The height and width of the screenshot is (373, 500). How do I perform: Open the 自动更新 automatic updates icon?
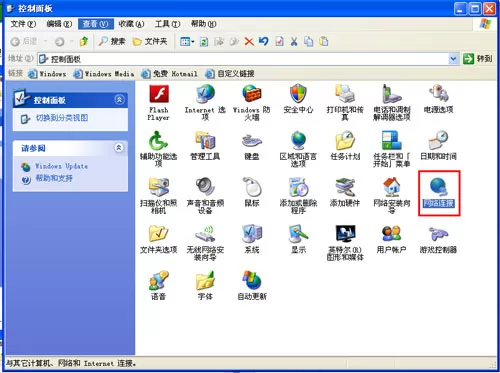click(x=252, y=286)
